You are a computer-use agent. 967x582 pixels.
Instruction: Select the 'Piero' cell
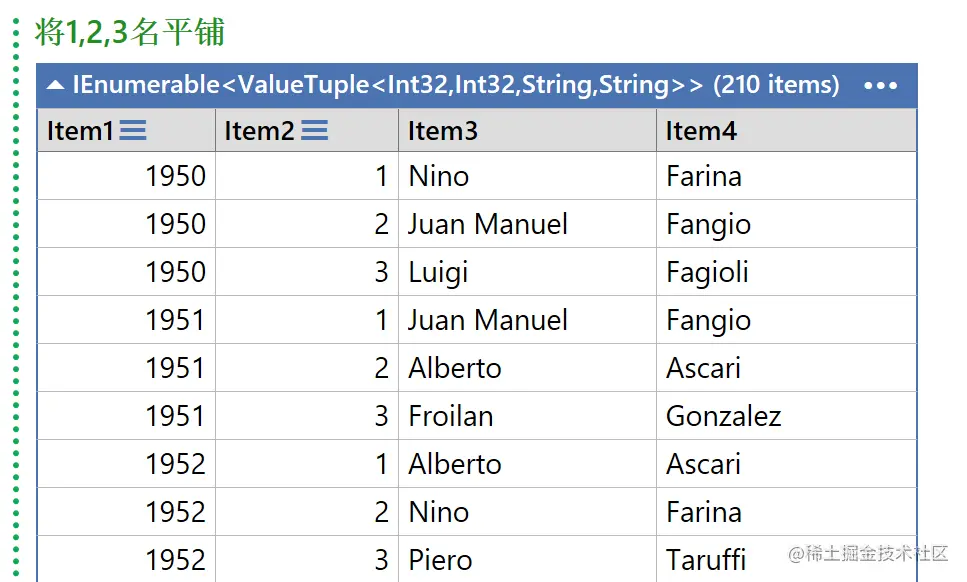pyautogui.click(x=527, y=560)
